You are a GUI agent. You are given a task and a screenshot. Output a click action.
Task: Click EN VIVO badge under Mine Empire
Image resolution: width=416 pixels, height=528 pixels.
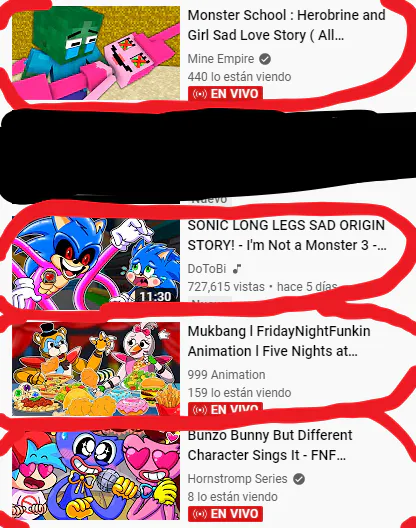coord(225,93)
